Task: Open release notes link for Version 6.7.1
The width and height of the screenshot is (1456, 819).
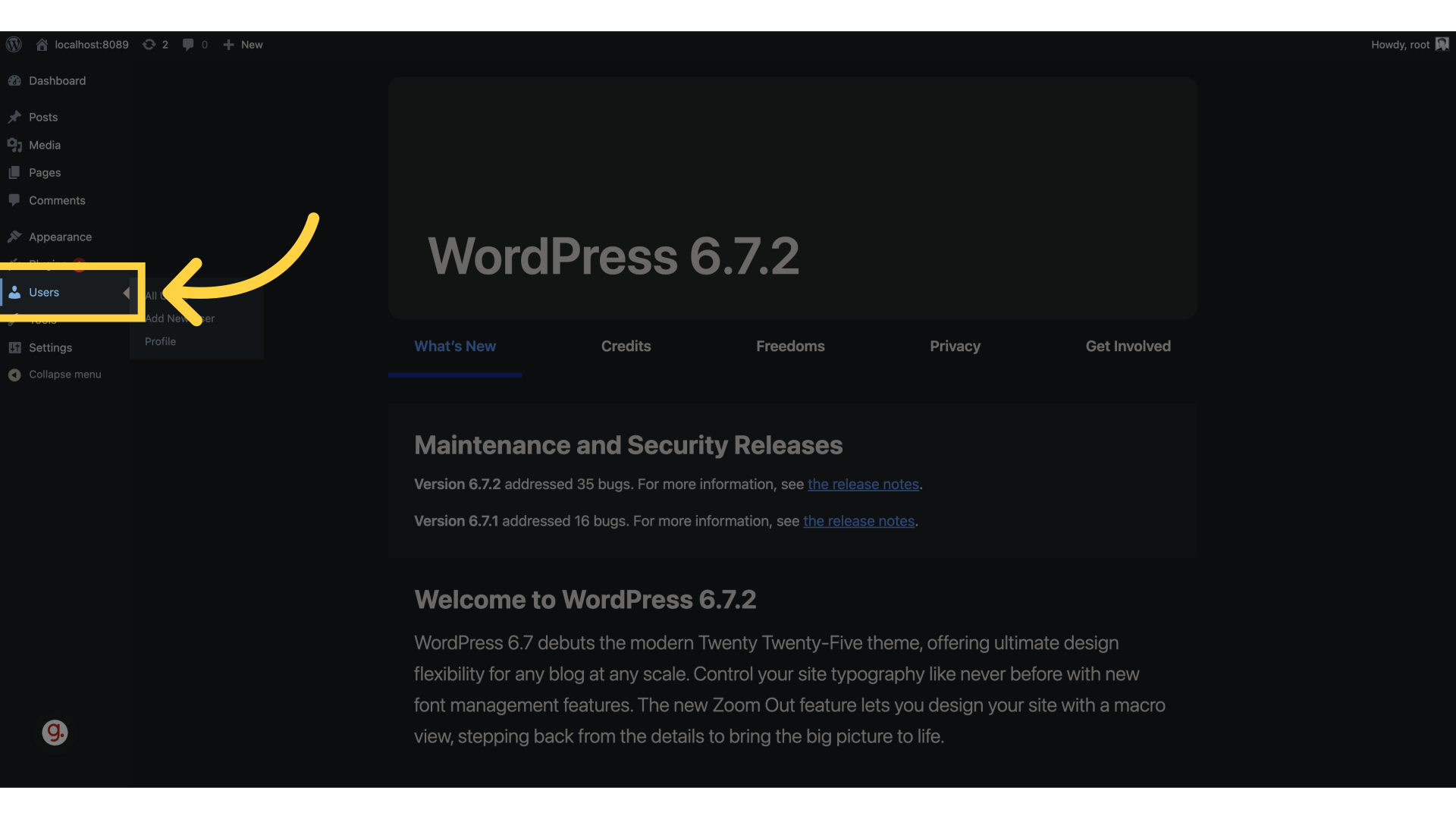Action: pyautogui.click(x=858, y=522)
